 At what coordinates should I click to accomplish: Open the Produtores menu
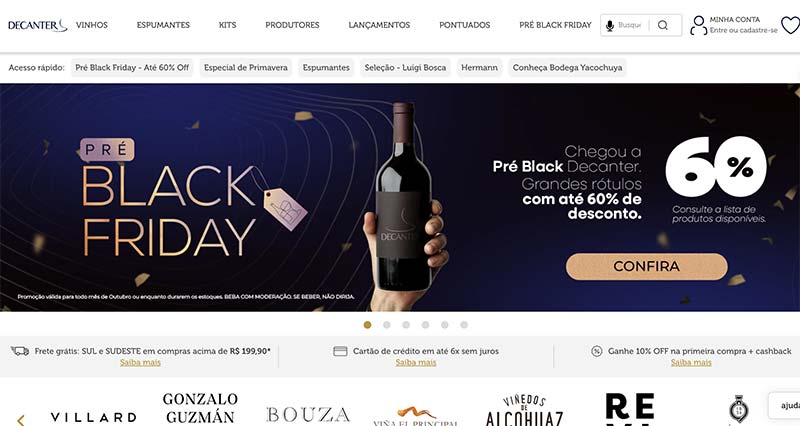(292, 25)
